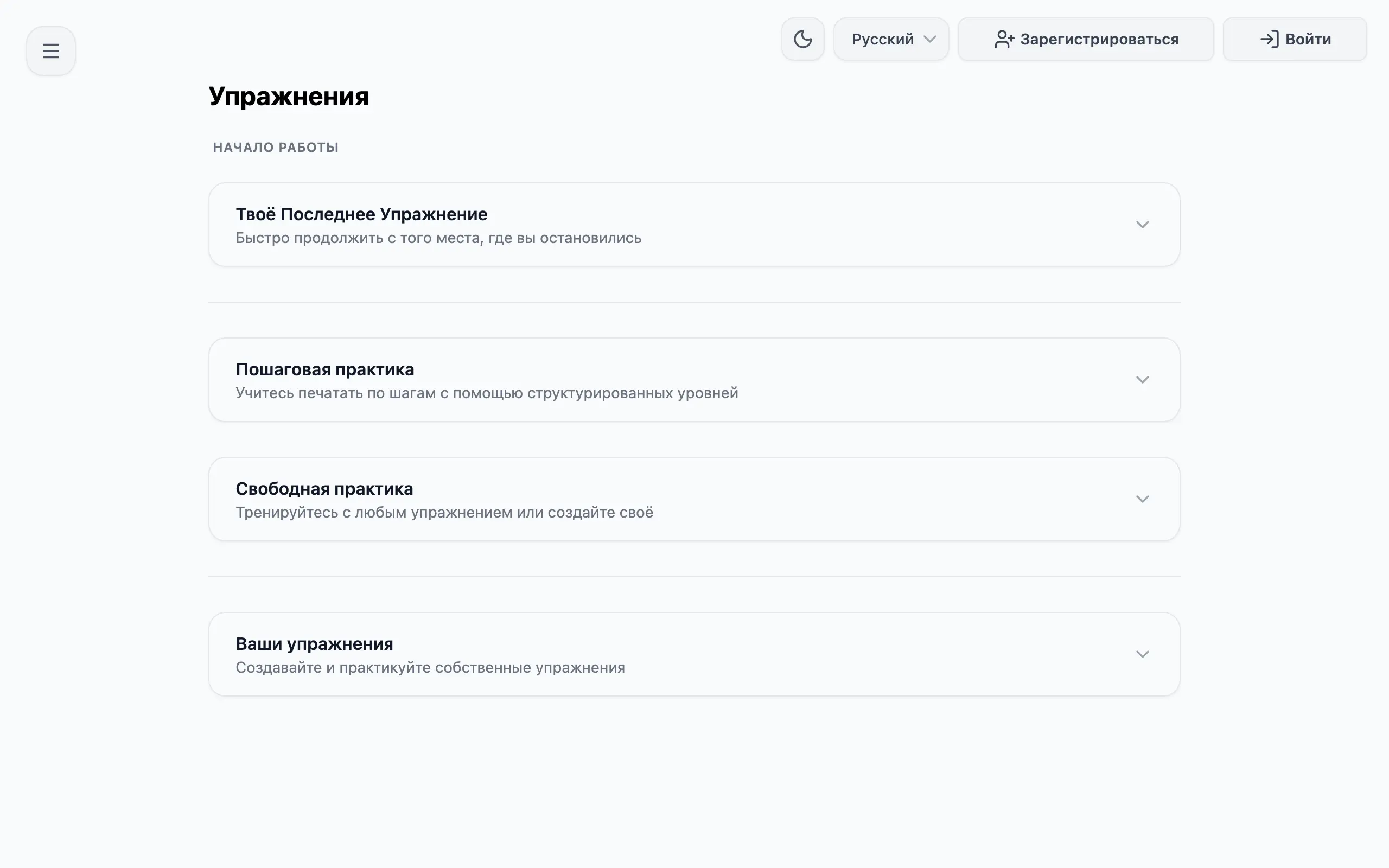Viewport: 1389px width, 868px height.
Task: Click the Войти button
Action: (x=1295, y=39)
